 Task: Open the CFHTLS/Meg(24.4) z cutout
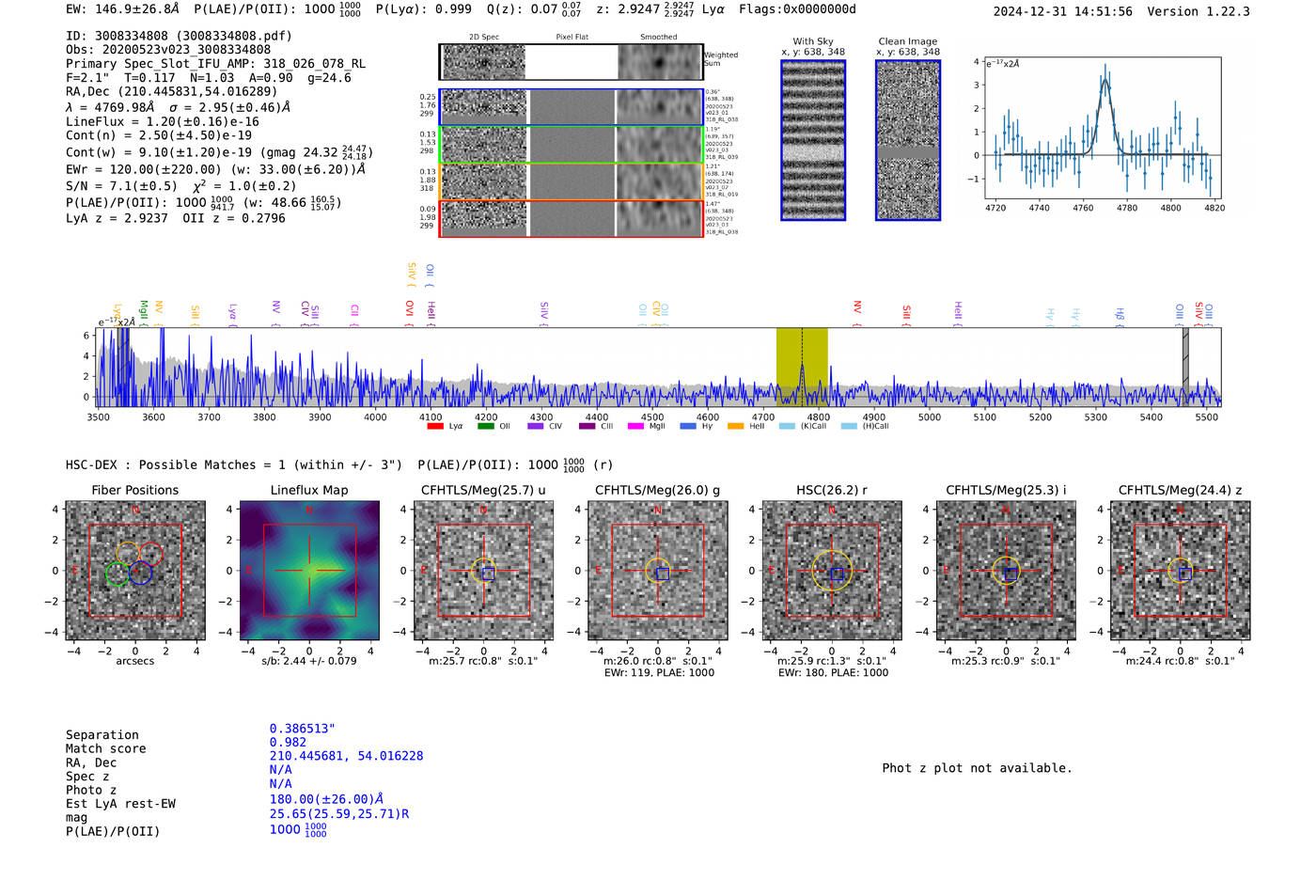(1181, 571)
